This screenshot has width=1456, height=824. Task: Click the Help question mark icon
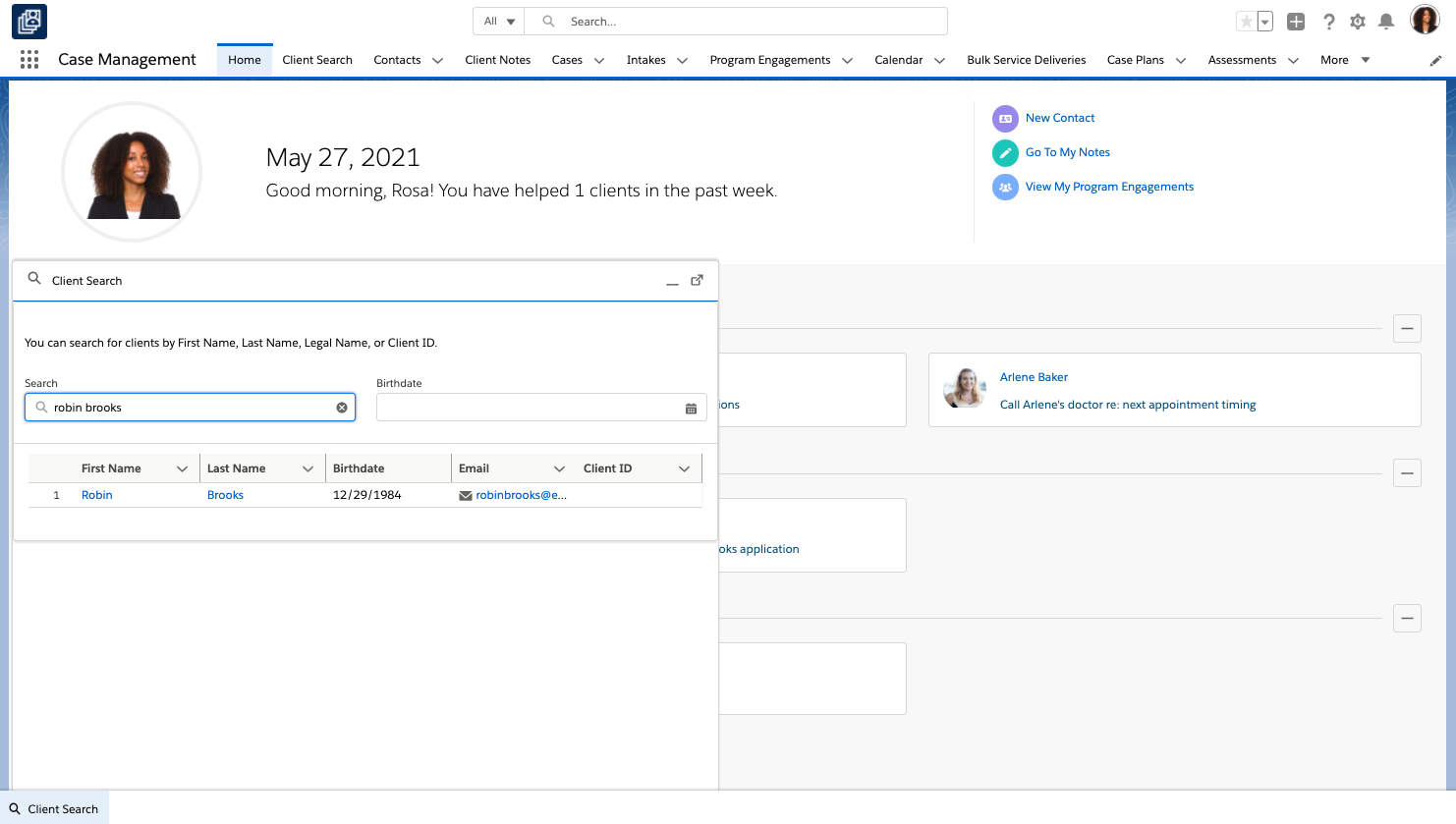click(x=1328, y=22)
